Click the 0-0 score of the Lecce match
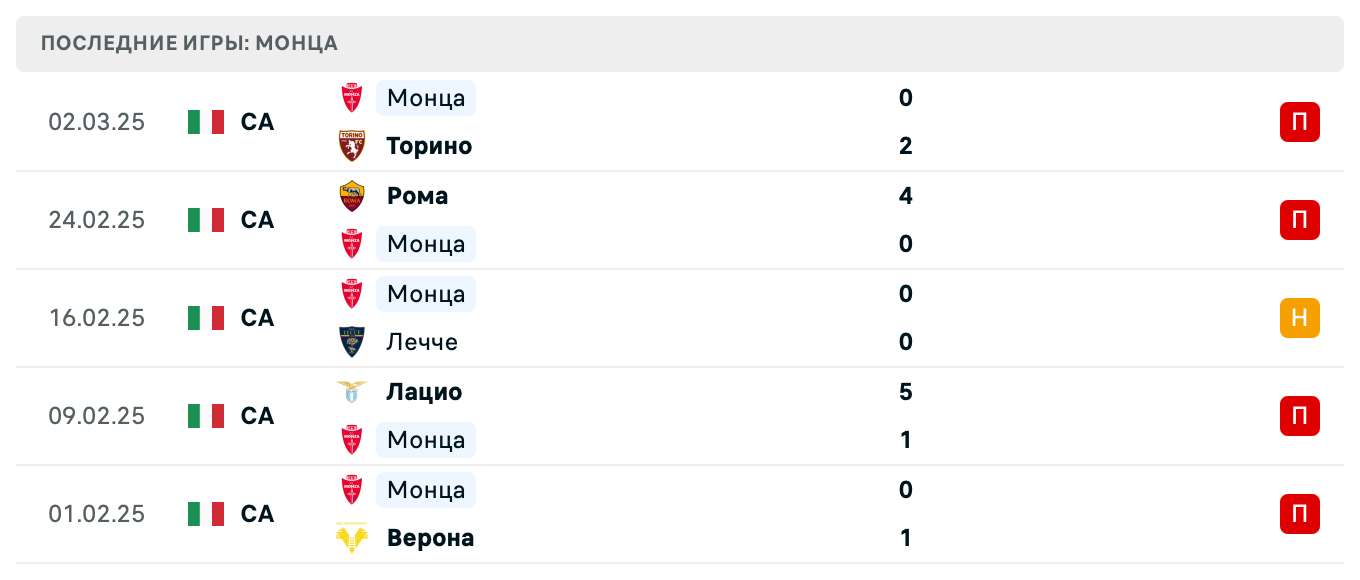The height and width of the screenshot is (580, 1360). pyautogui.click(x=905, y=318)
